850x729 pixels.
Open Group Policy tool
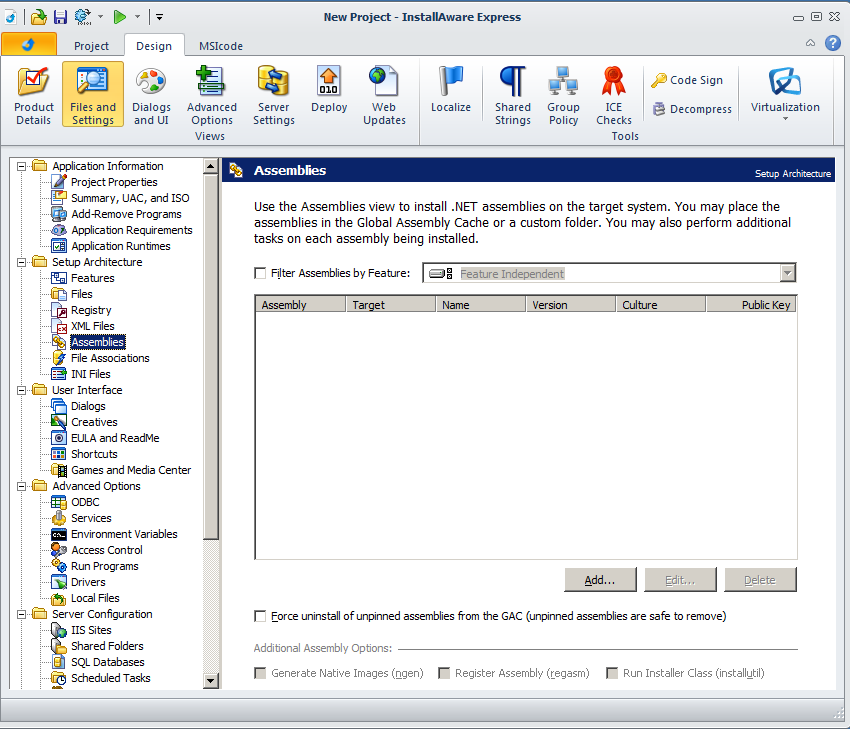pos(563,95)
